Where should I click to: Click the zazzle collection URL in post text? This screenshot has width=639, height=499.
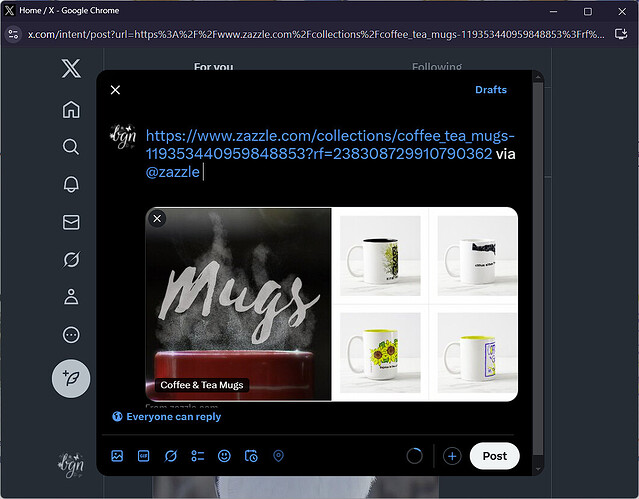click(x=330, y=145)
